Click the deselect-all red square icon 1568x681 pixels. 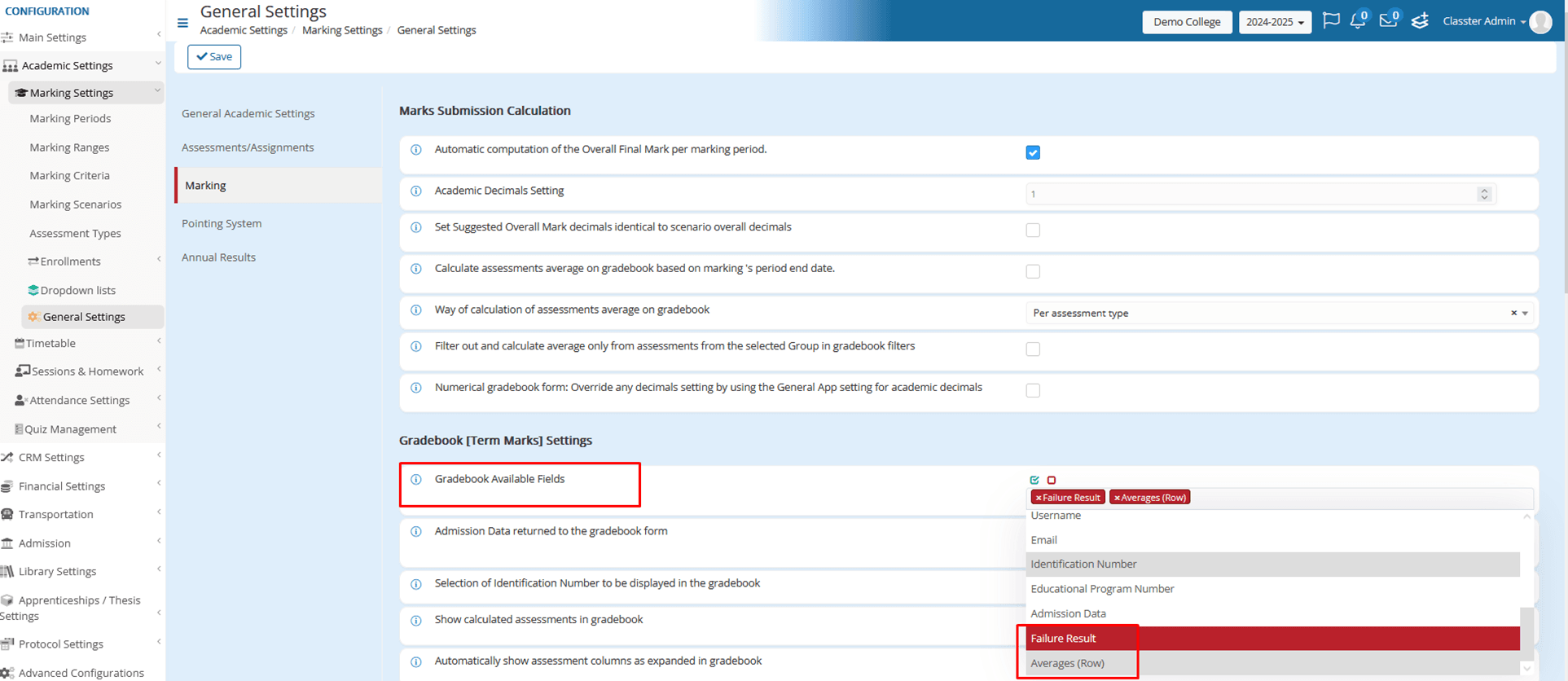(1052, 480)
